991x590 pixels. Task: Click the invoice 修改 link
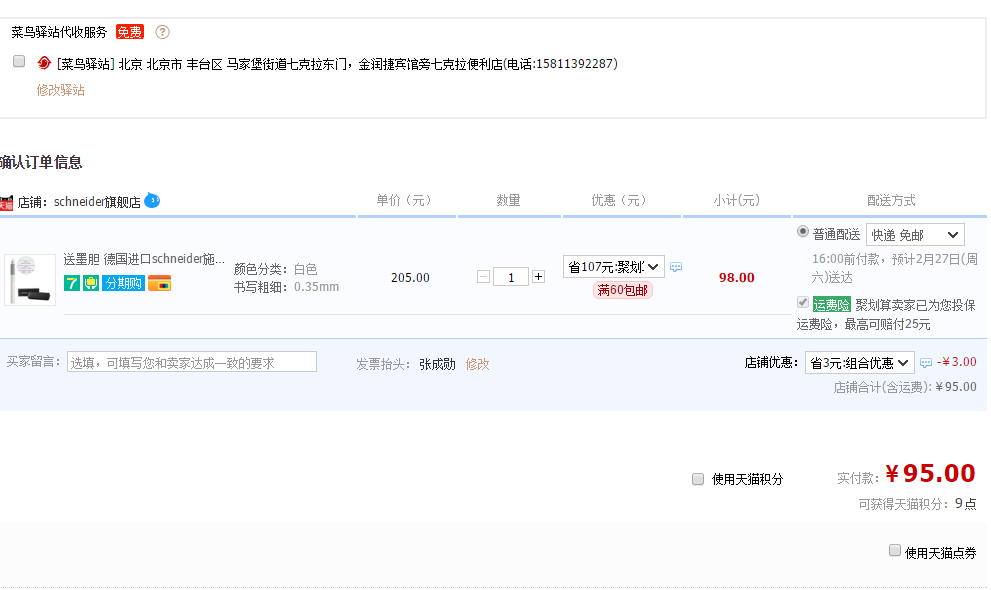coord(477,364)
